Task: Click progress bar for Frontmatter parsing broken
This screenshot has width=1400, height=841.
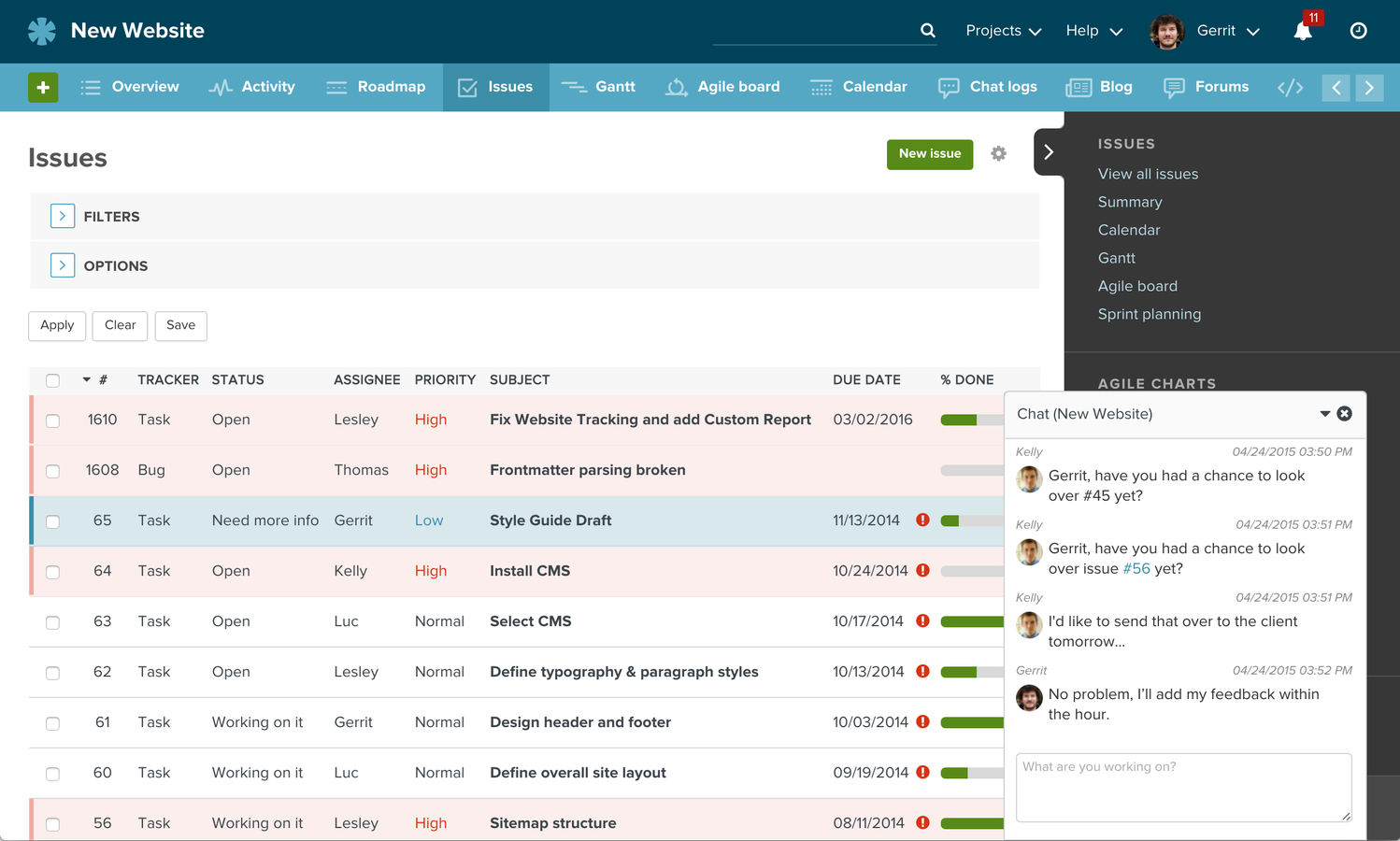Action: [972, 470]
